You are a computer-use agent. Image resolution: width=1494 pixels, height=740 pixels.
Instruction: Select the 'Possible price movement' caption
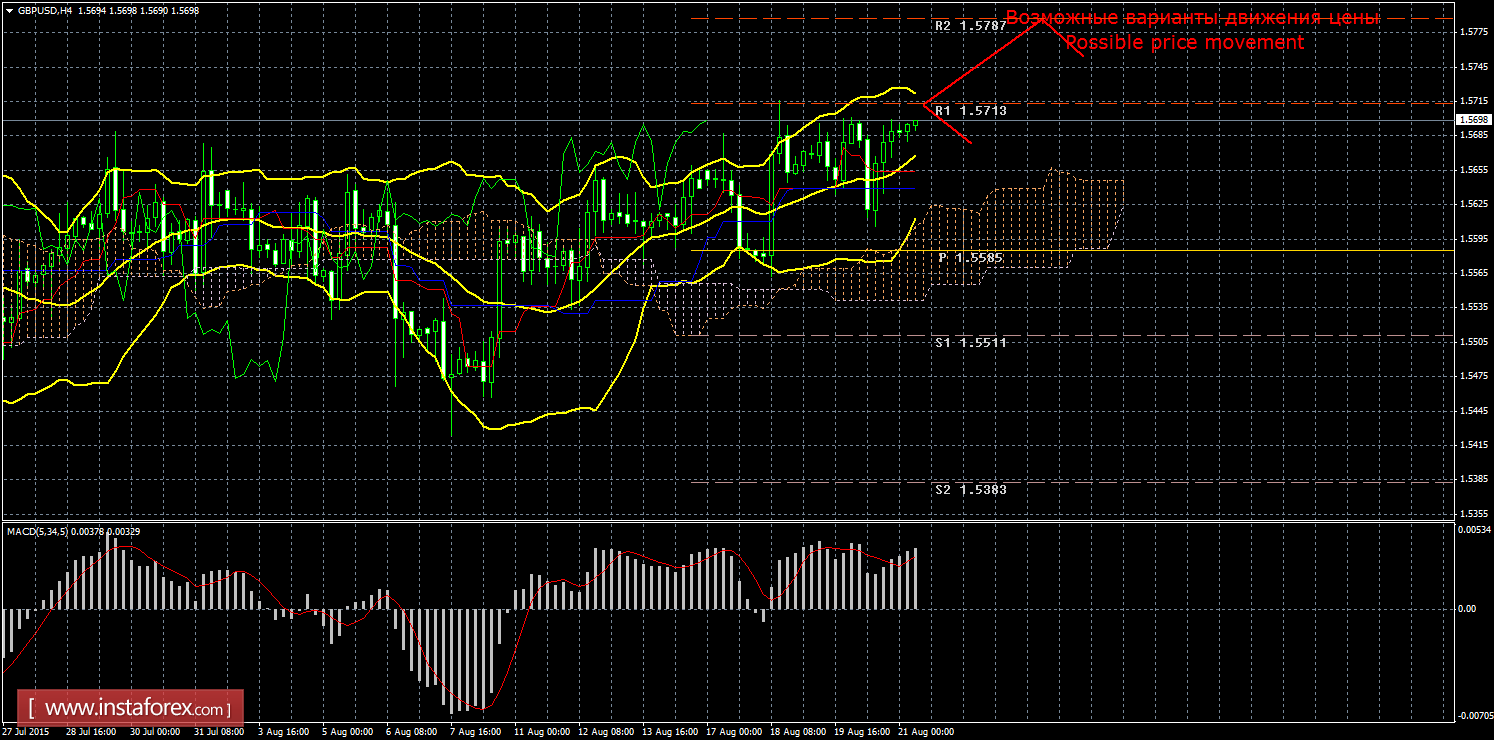coord(1184,43)
